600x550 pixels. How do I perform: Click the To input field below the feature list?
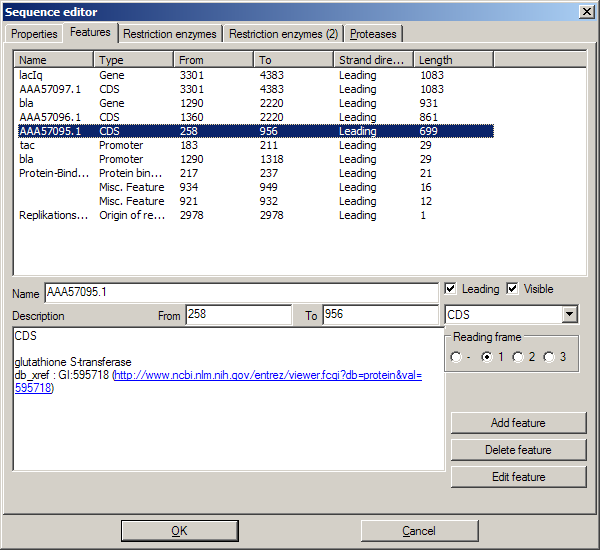[380, 315]
